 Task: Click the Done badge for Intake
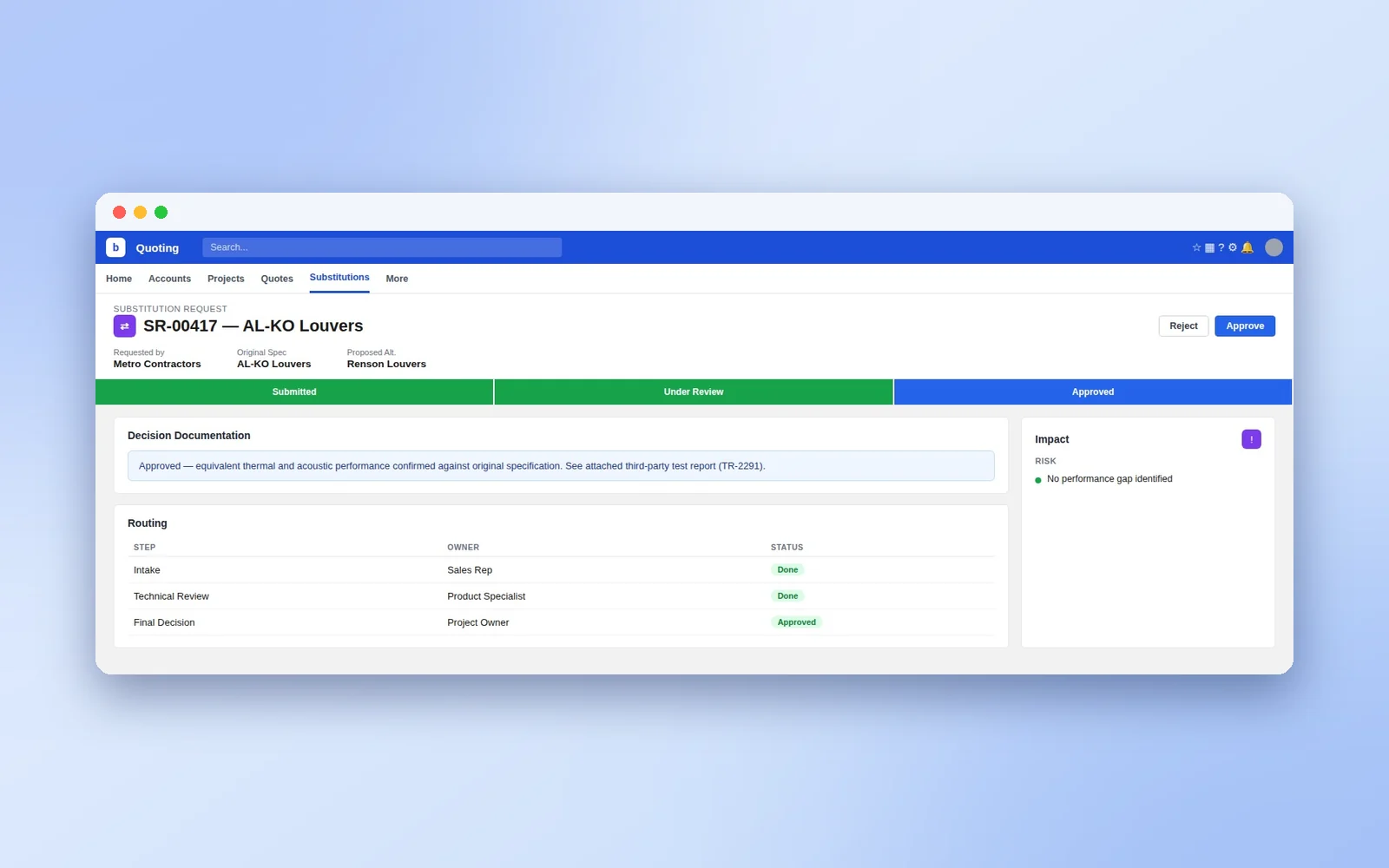(787, 570)
